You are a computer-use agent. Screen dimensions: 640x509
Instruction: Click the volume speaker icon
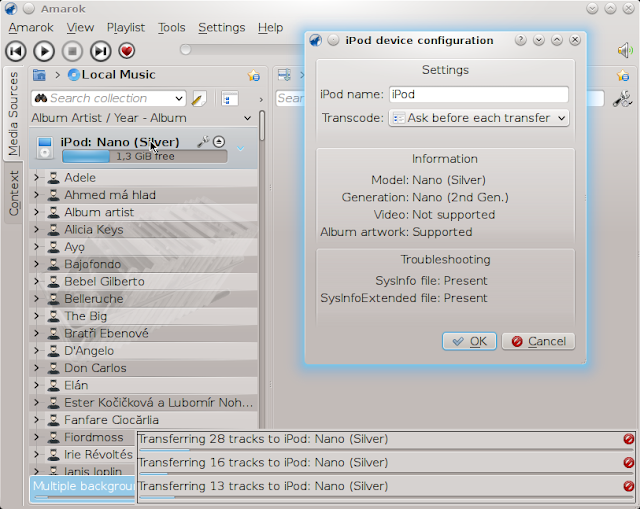[x=625, y=51]
